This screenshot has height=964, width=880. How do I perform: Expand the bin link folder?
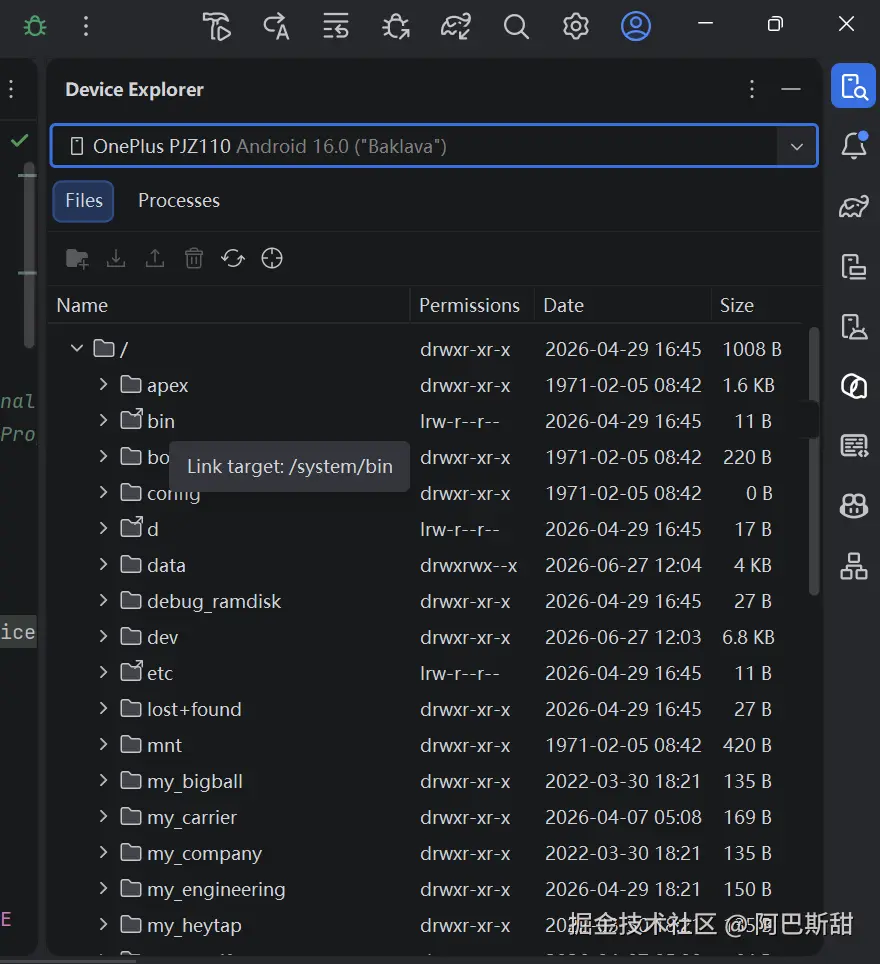point(103,421)
